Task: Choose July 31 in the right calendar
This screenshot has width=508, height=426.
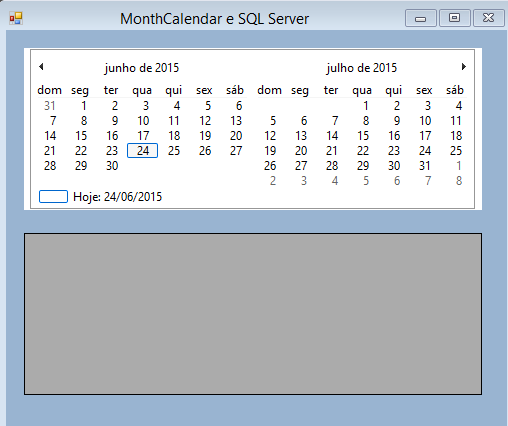Action: [x=425, y=166]
